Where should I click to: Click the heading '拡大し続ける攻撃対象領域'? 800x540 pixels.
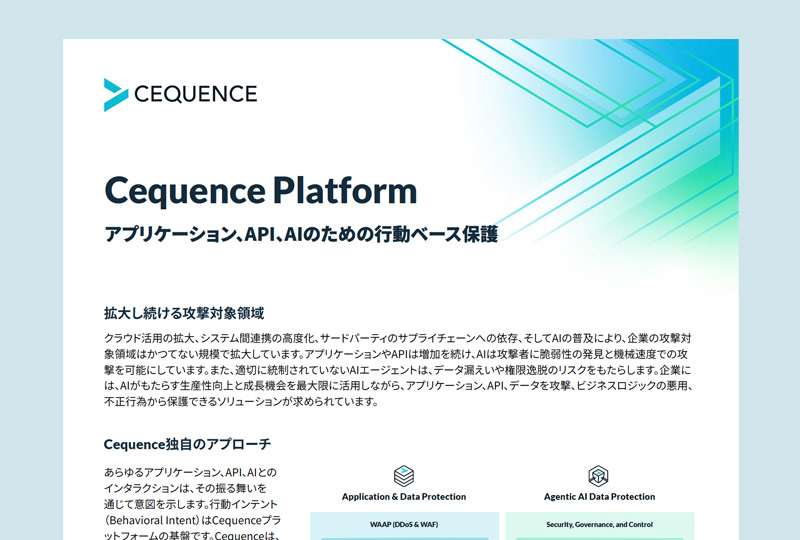tap(184, 313)
